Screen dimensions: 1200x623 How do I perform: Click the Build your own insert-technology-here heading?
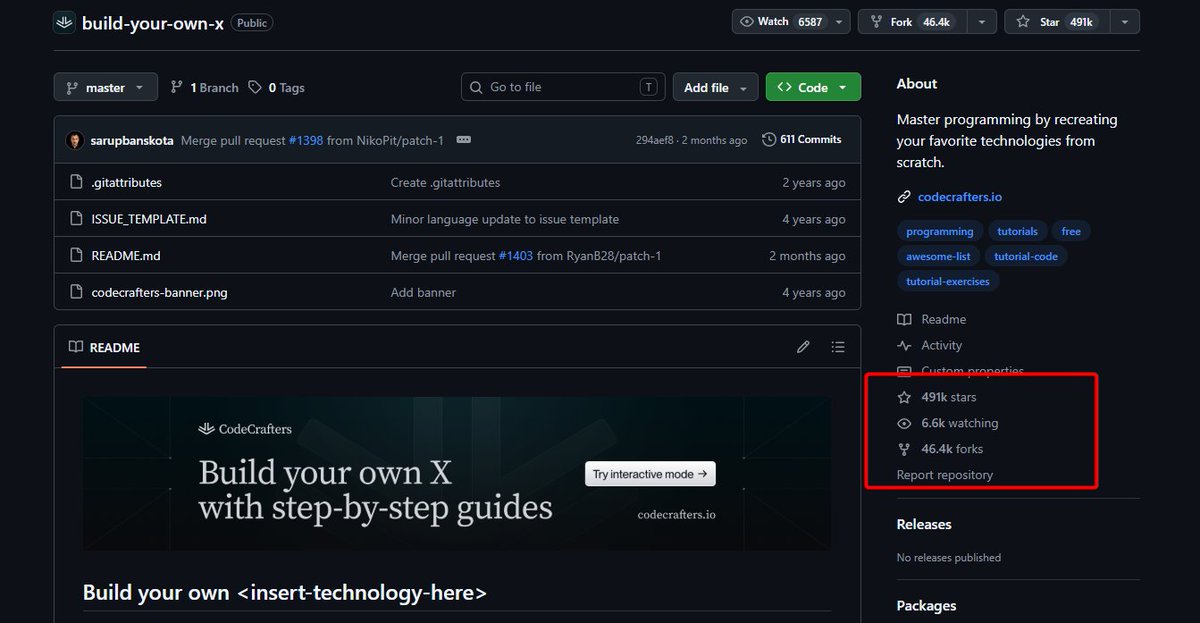[285, 592]
